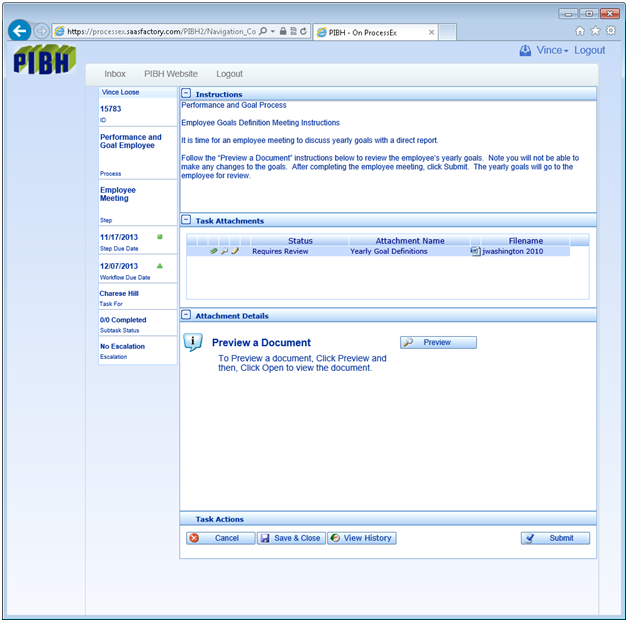Sort by the Status column header
Image resolution: width=628 pixels, height=622 pixels.
point(300,241)
